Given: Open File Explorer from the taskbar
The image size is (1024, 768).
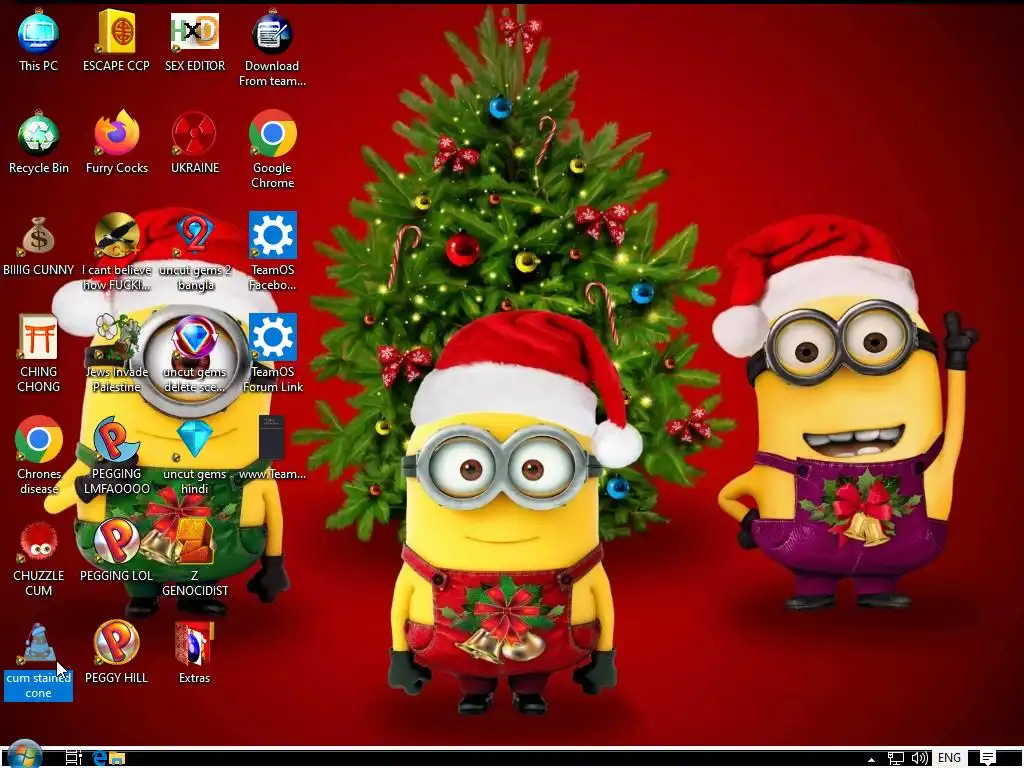Looking at the screenshot, I should pos(117,758).
